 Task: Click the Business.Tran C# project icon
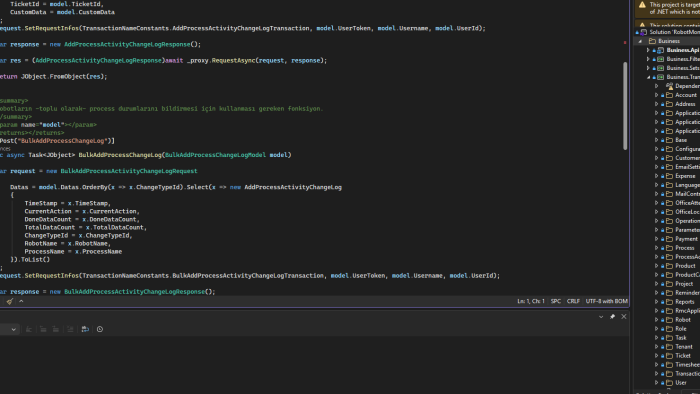pos(660,77)
